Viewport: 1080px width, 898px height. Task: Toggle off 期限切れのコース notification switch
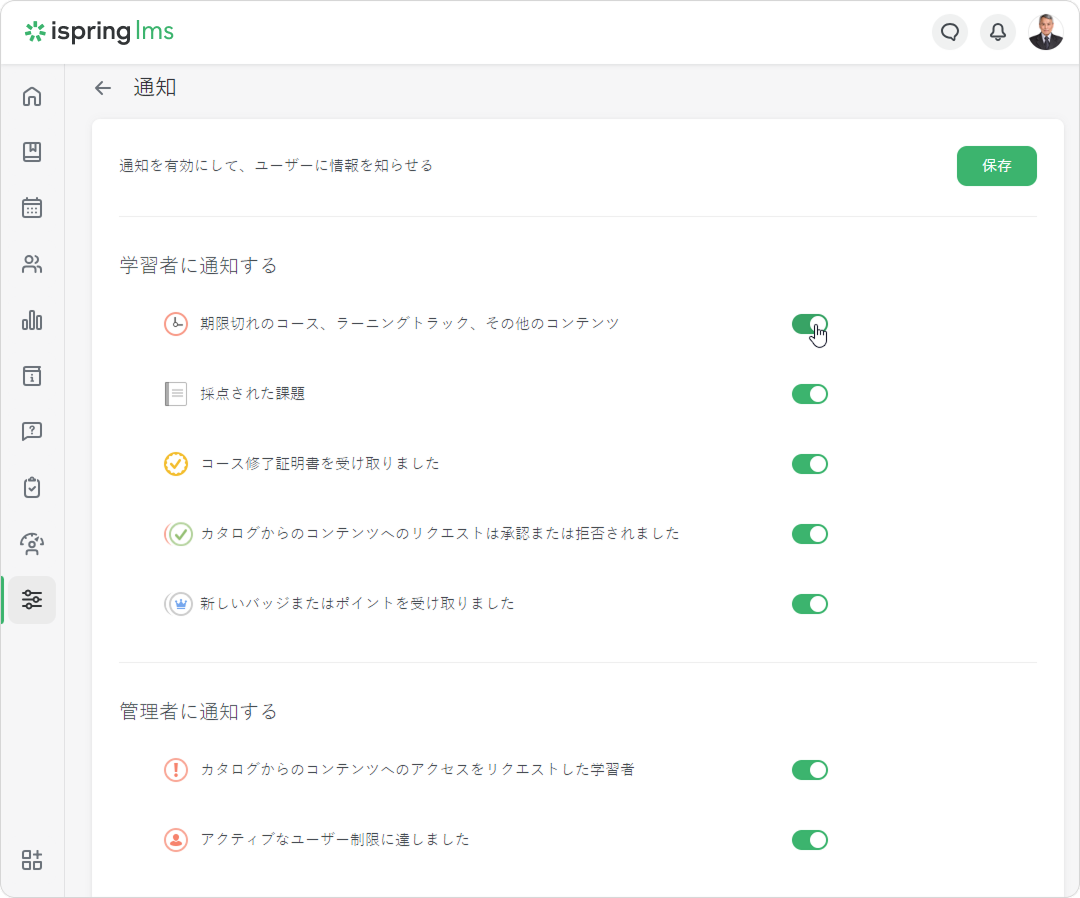809,324
